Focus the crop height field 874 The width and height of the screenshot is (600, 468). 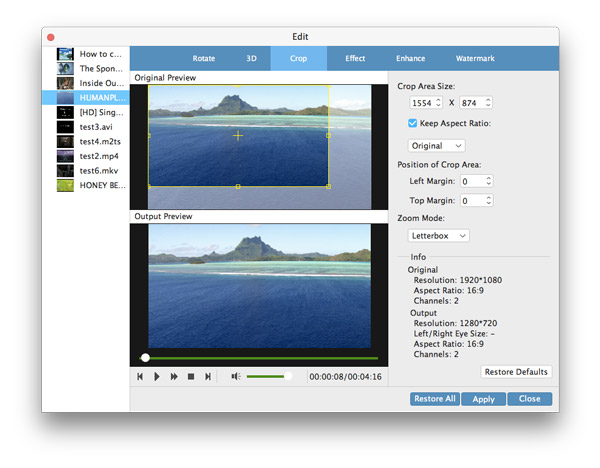pos(472,103)
